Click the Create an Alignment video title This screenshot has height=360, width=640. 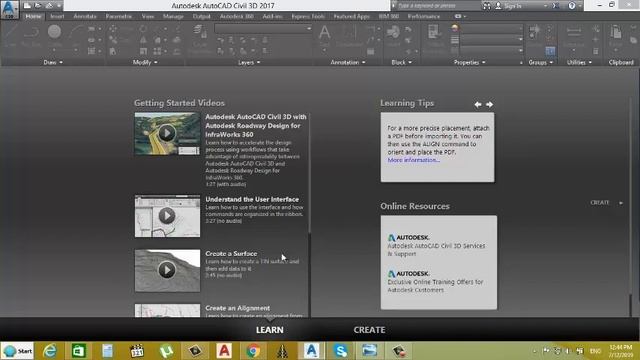(x=237, y=308)
